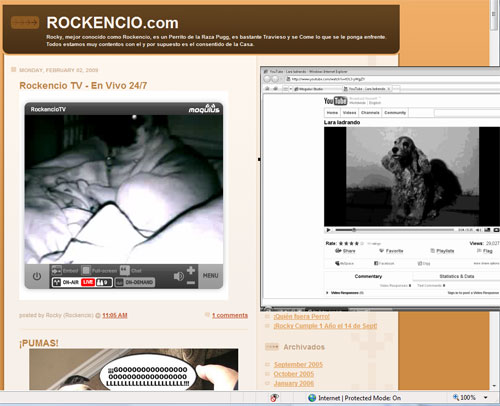This screenshot has height=406, width=500.
Task: Click the Embed icon in the player
Action: point(56,270)
